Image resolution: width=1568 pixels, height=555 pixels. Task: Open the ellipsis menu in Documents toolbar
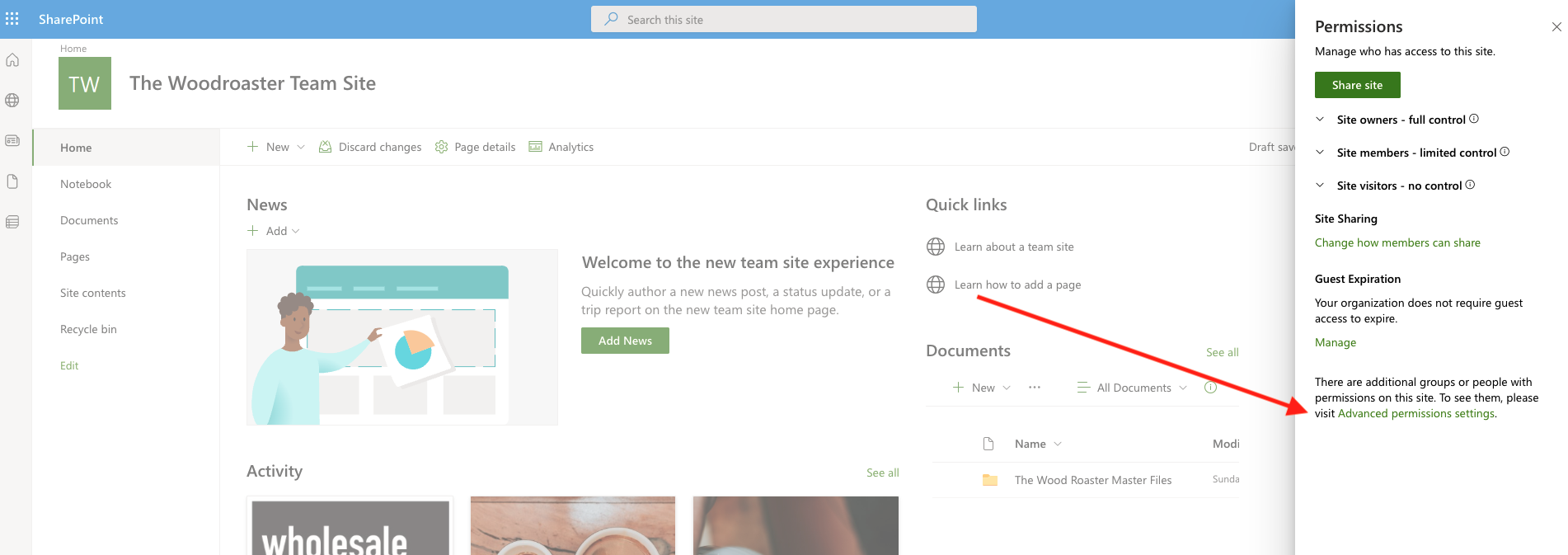pyautogui.click(x=1035, y=388)
